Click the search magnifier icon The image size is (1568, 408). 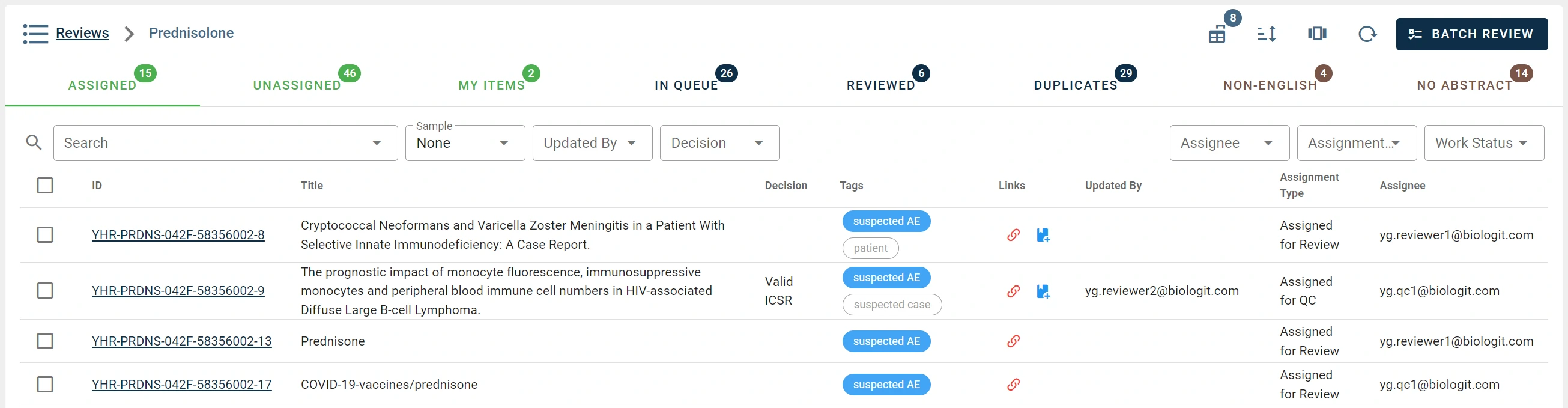click(34, 142)
